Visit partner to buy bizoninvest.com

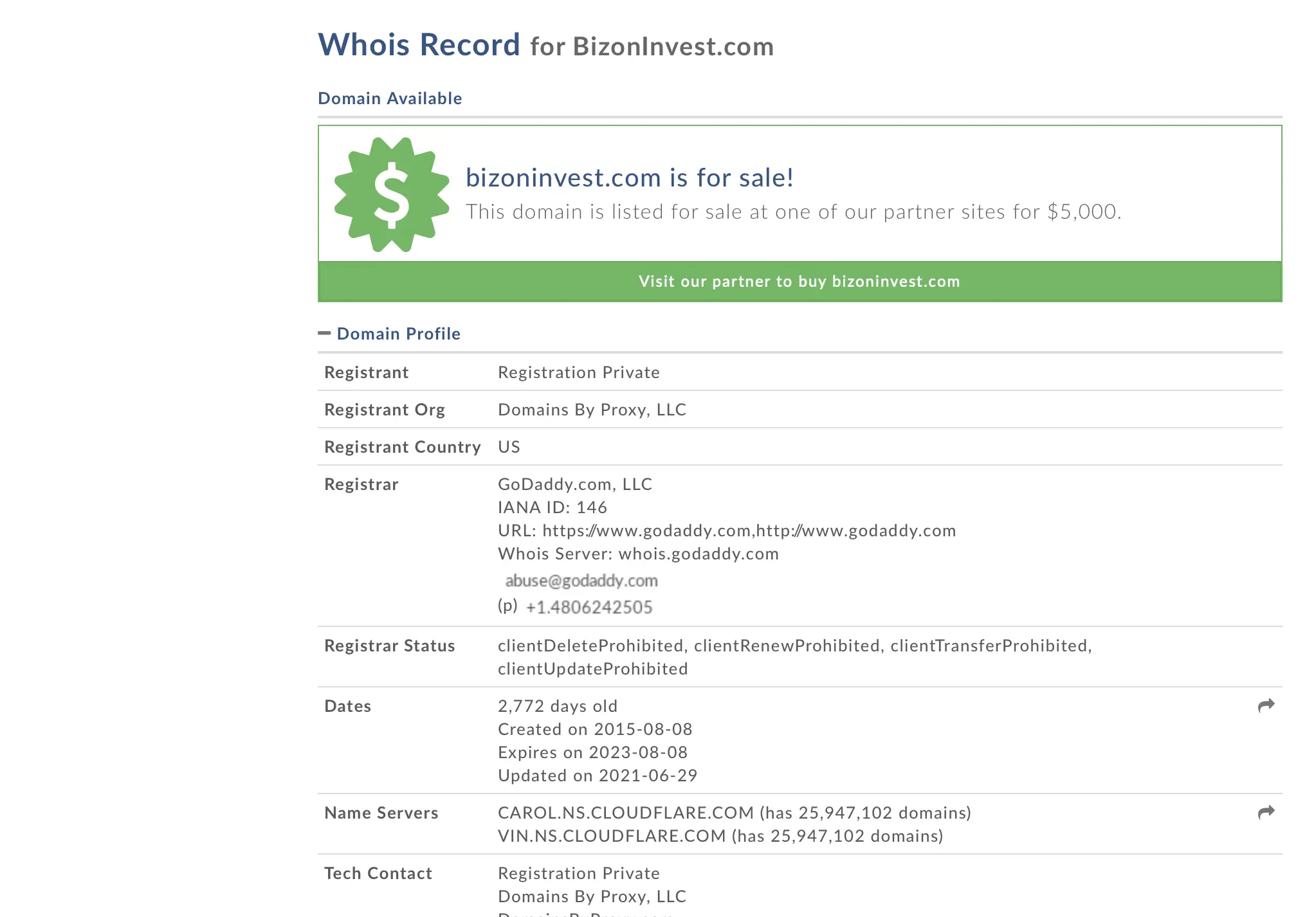pos(800,282)
